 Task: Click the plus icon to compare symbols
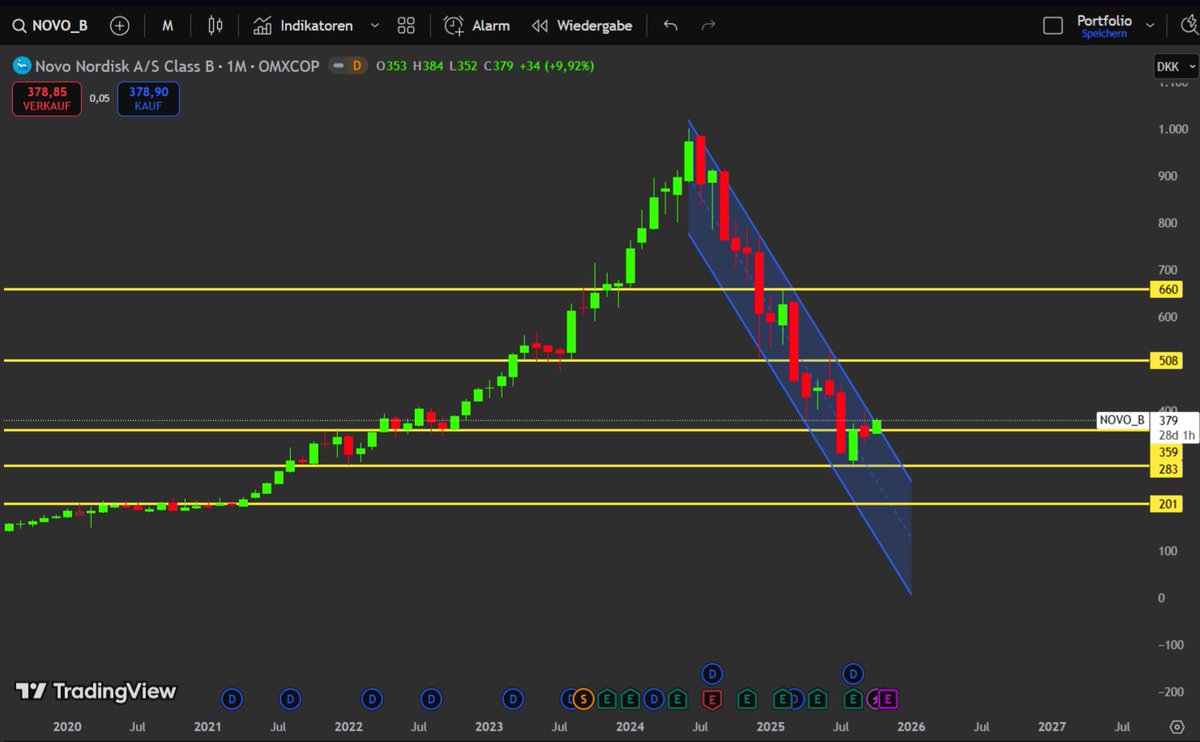pyautogui.click(x=119, y=26)
